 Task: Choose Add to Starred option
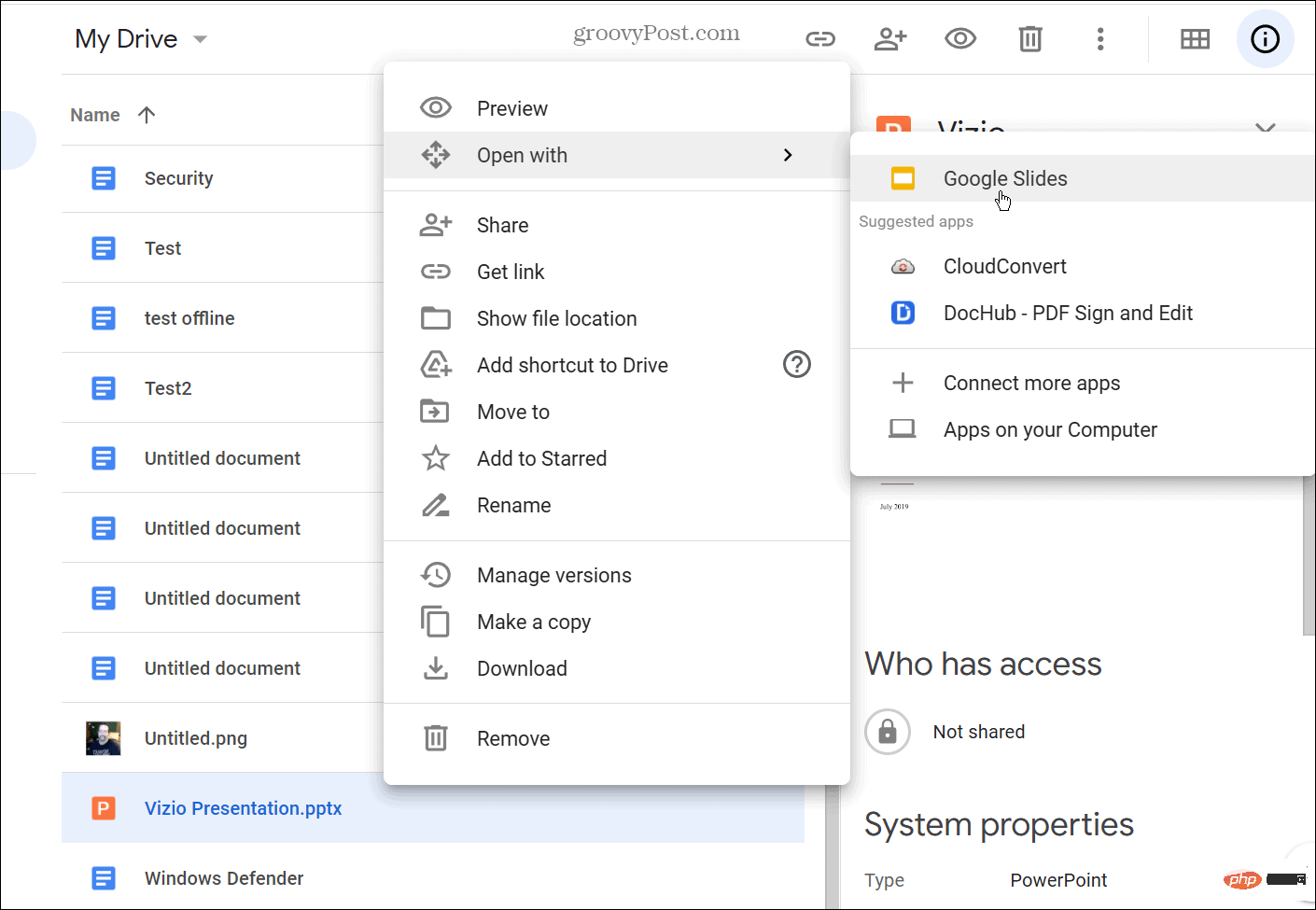pyautogui.click(x=617, y=458)
